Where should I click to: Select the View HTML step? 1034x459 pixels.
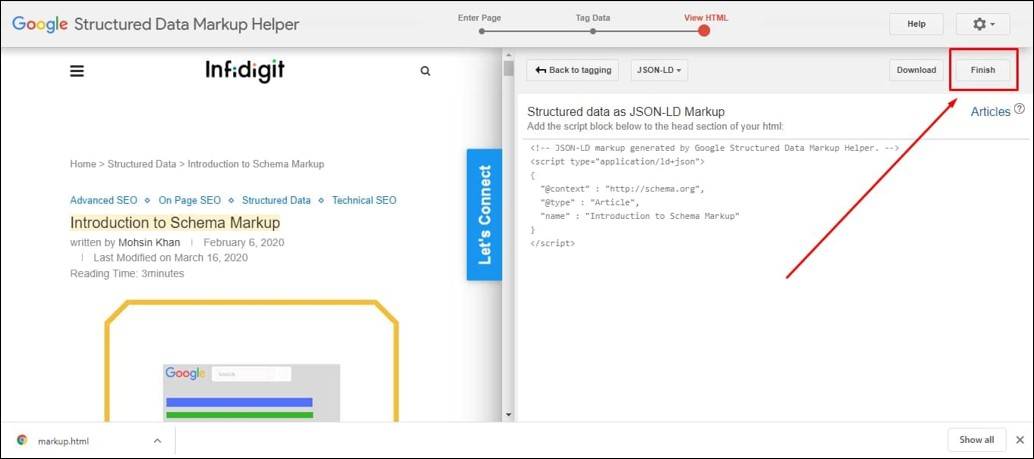[705, 24]
